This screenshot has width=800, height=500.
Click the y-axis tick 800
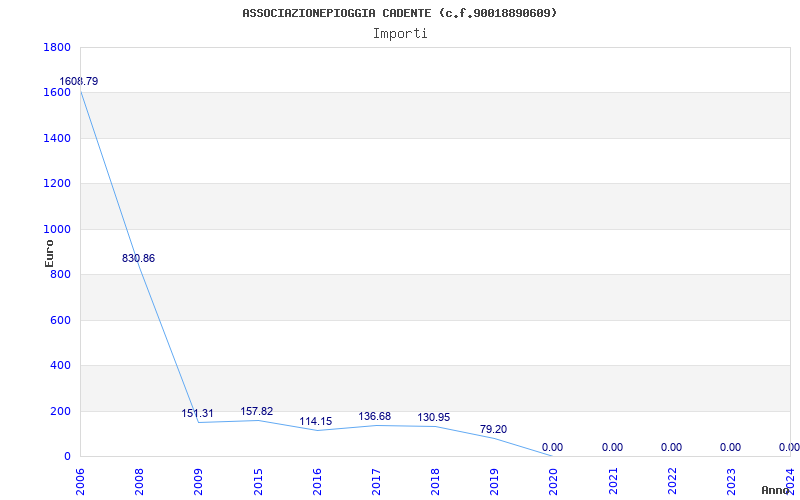coord(60,275)
